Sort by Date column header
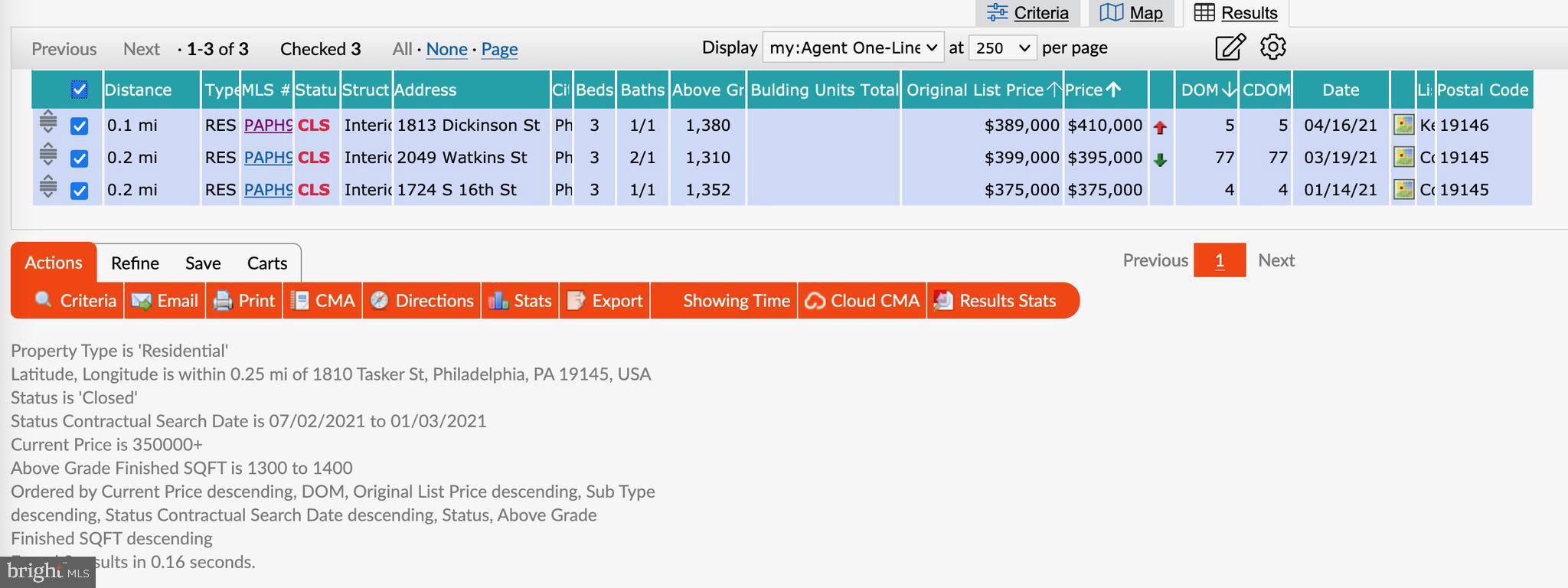This screenshot has width=1568, height=588. click(x=1341, y=90)
